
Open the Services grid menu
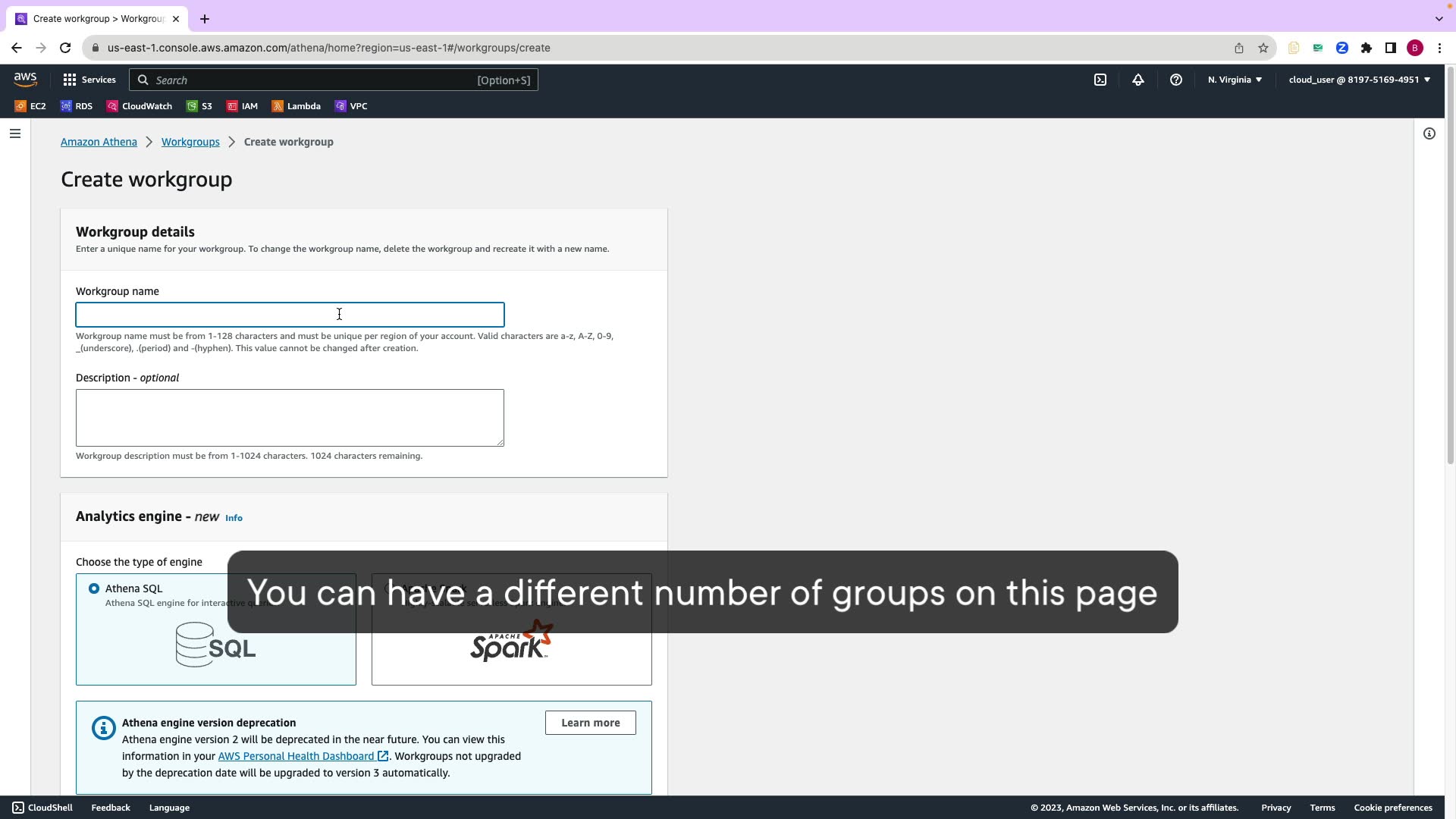click(89, 80)
